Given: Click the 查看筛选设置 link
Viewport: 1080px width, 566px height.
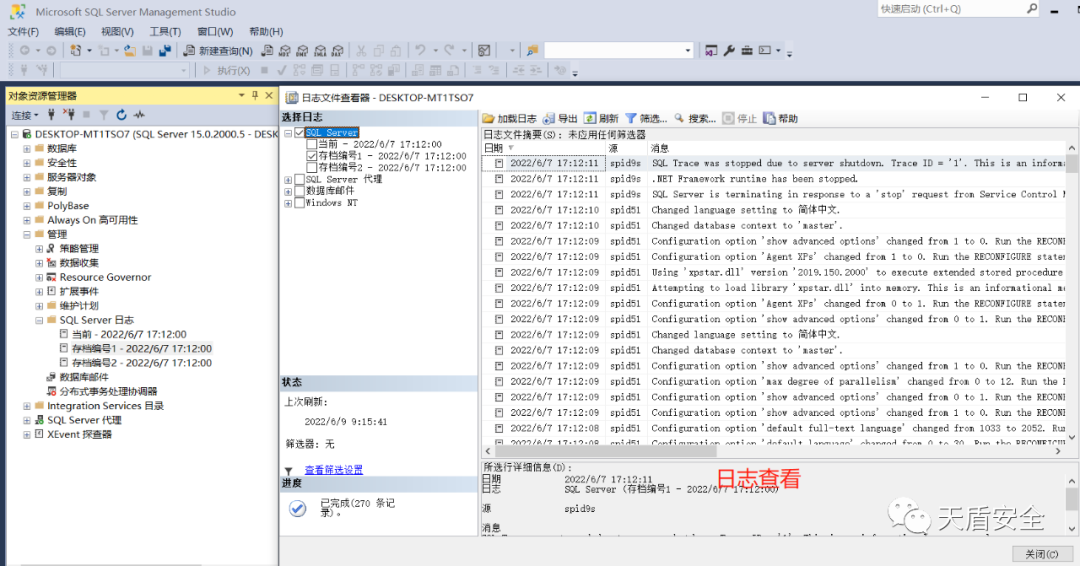Looking at the screenshot, I should point(334,470).
